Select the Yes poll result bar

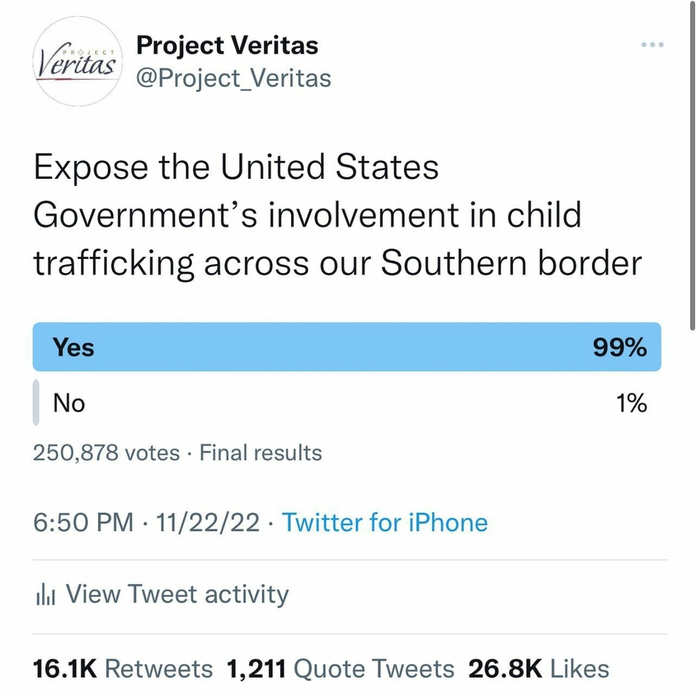pos(346,347)
